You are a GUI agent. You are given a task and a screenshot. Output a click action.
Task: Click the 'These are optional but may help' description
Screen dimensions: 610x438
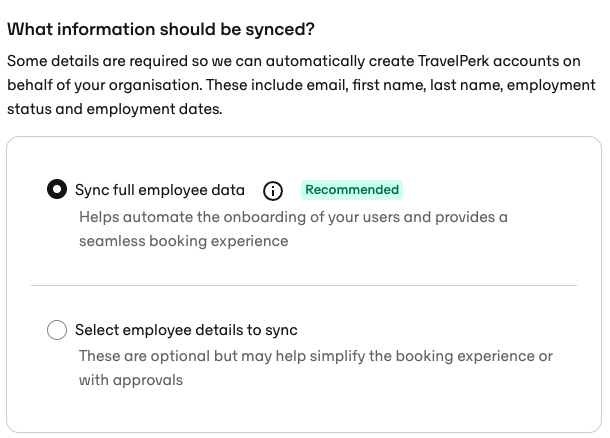coord(316,356)
